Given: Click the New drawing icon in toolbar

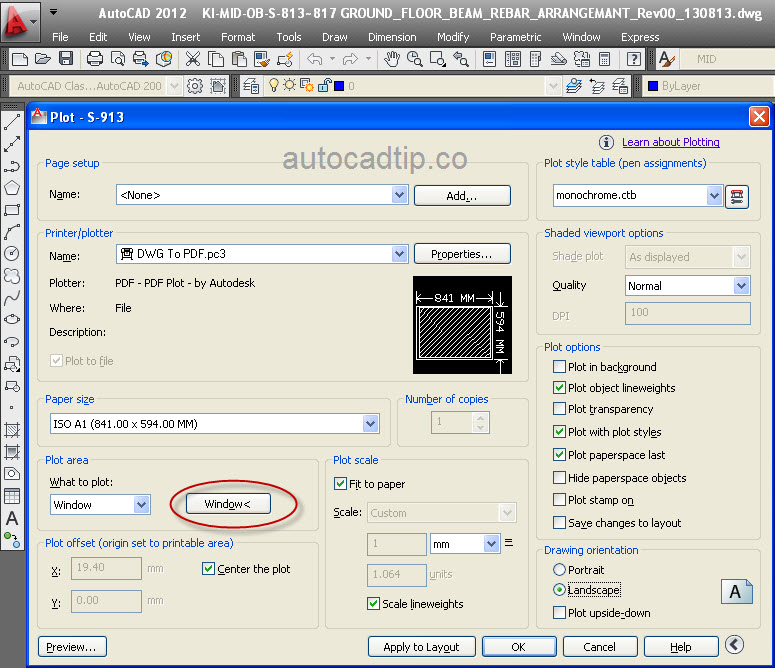Looking at the screenshot, I should (20, 59).
